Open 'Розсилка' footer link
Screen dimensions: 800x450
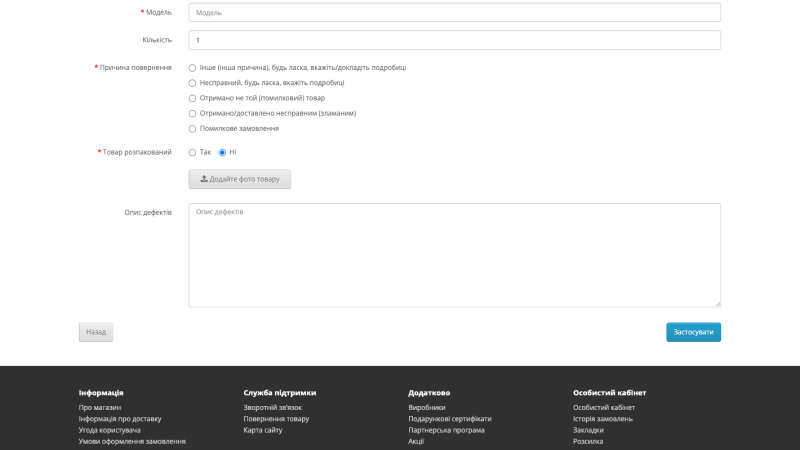click(588, 441)
